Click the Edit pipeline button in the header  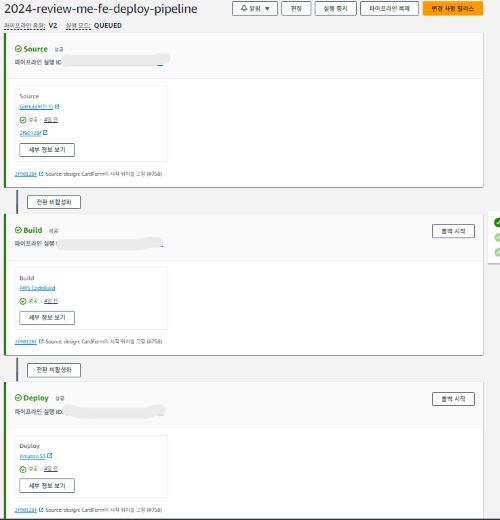coord(296,8)
